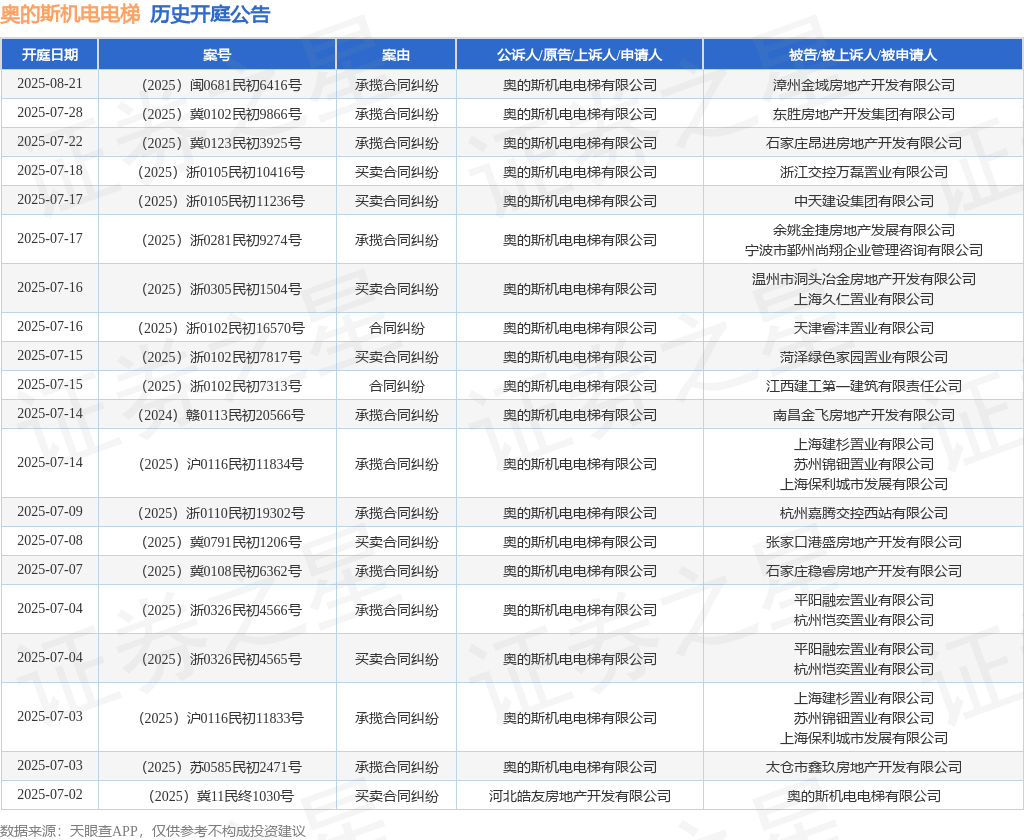Click 合同纠纷 in the 浙0102民初16570号 row
Viewport: 1024px width, 840px height.
pyautogui.click(x=396, y=328)
